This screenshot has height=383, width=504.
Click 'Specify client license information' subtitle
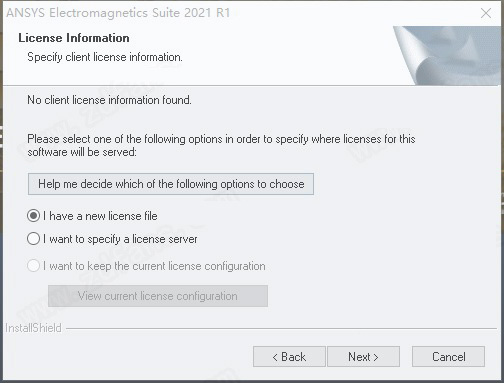pyautogui.click(x=105, y=57)
